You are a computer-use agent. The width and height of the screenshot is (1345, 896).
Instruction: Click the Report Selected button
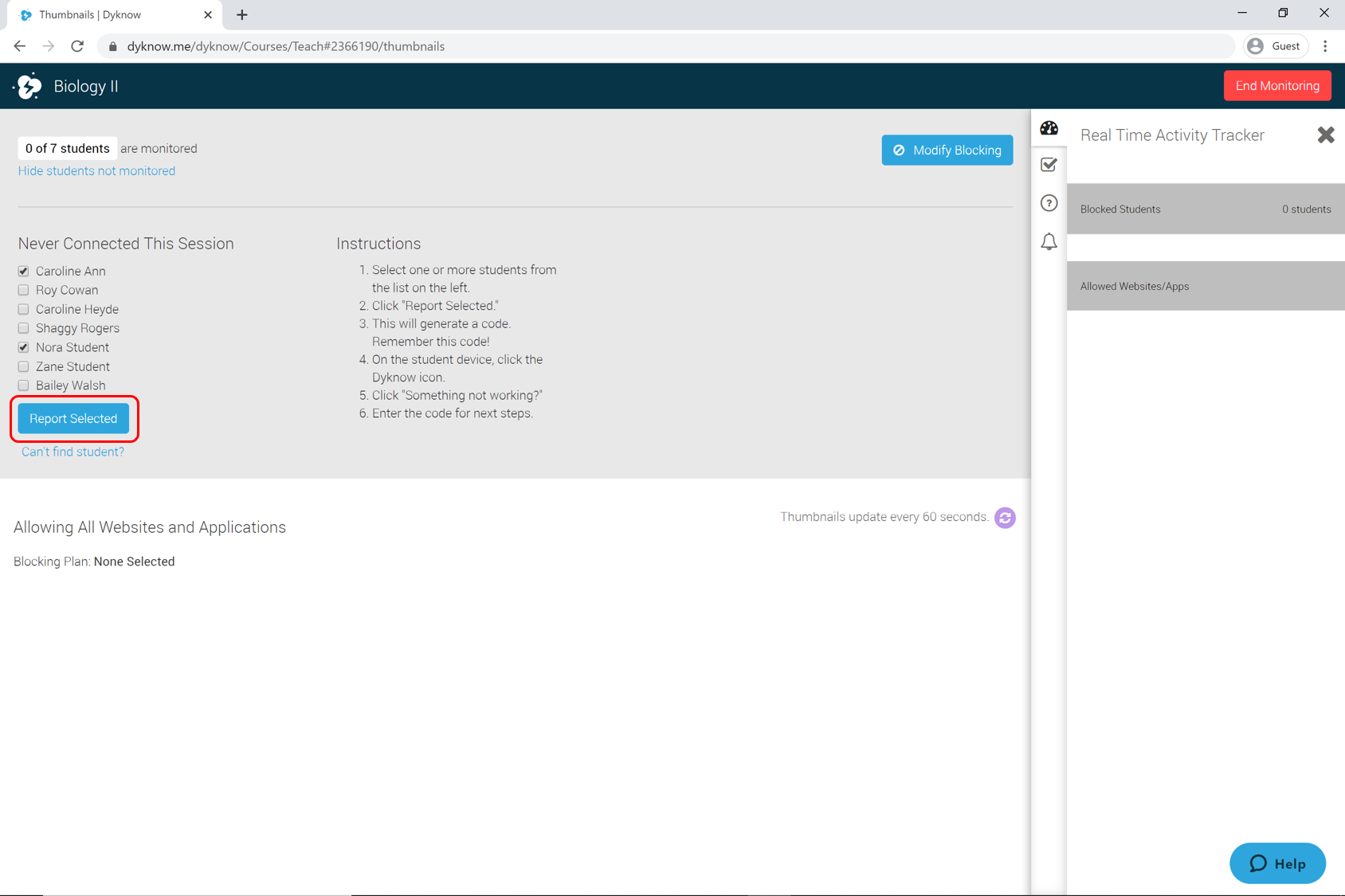click(x=73, y=418)
